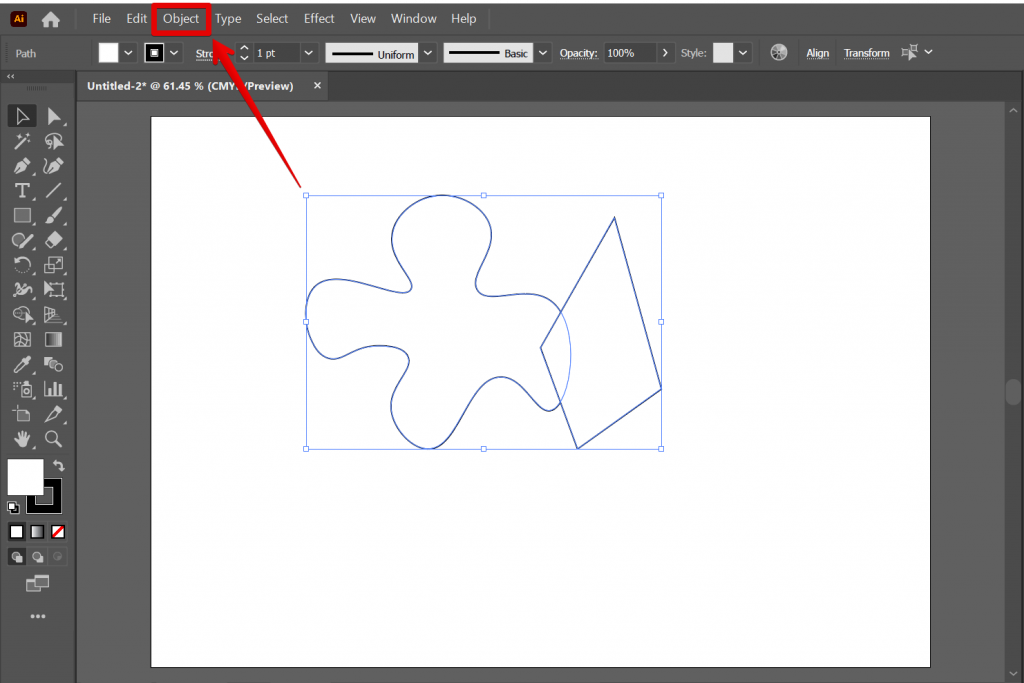Select the Paintbrush tool

tap(54, 215)
